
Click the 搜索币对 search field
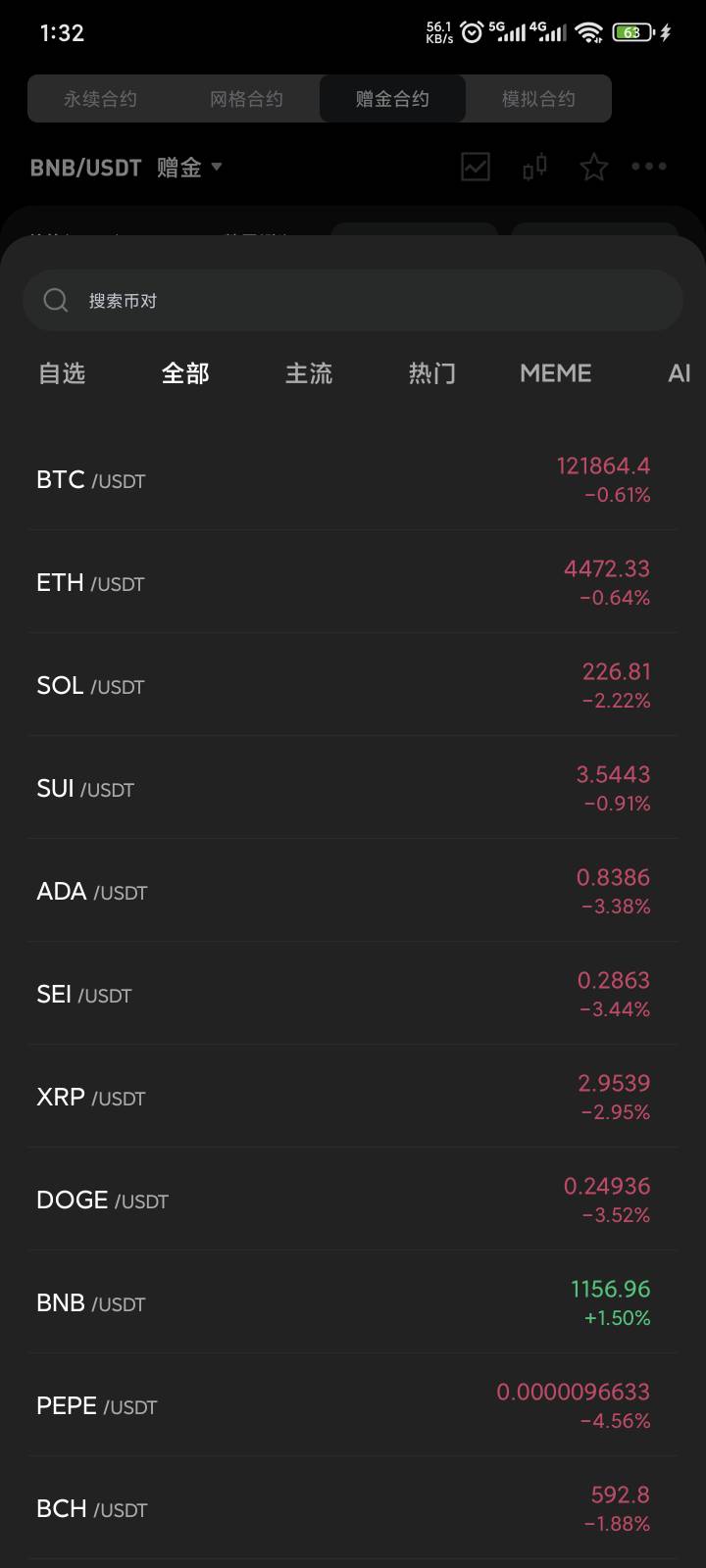pos(373,300)
